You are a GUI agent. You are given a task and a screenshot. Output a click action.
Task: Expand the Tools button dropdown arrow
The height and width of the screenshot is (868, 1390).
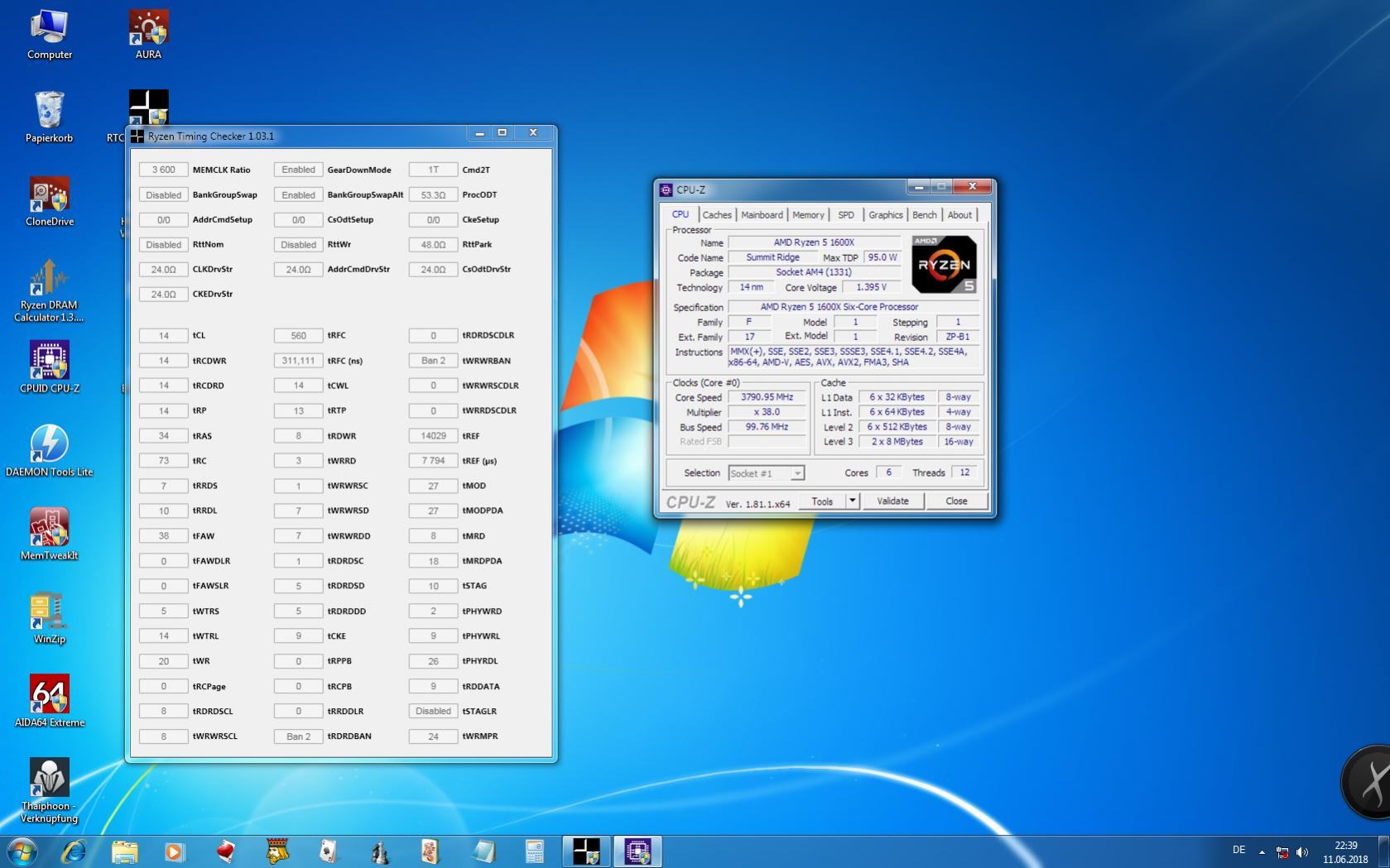[x=852, y=501]
